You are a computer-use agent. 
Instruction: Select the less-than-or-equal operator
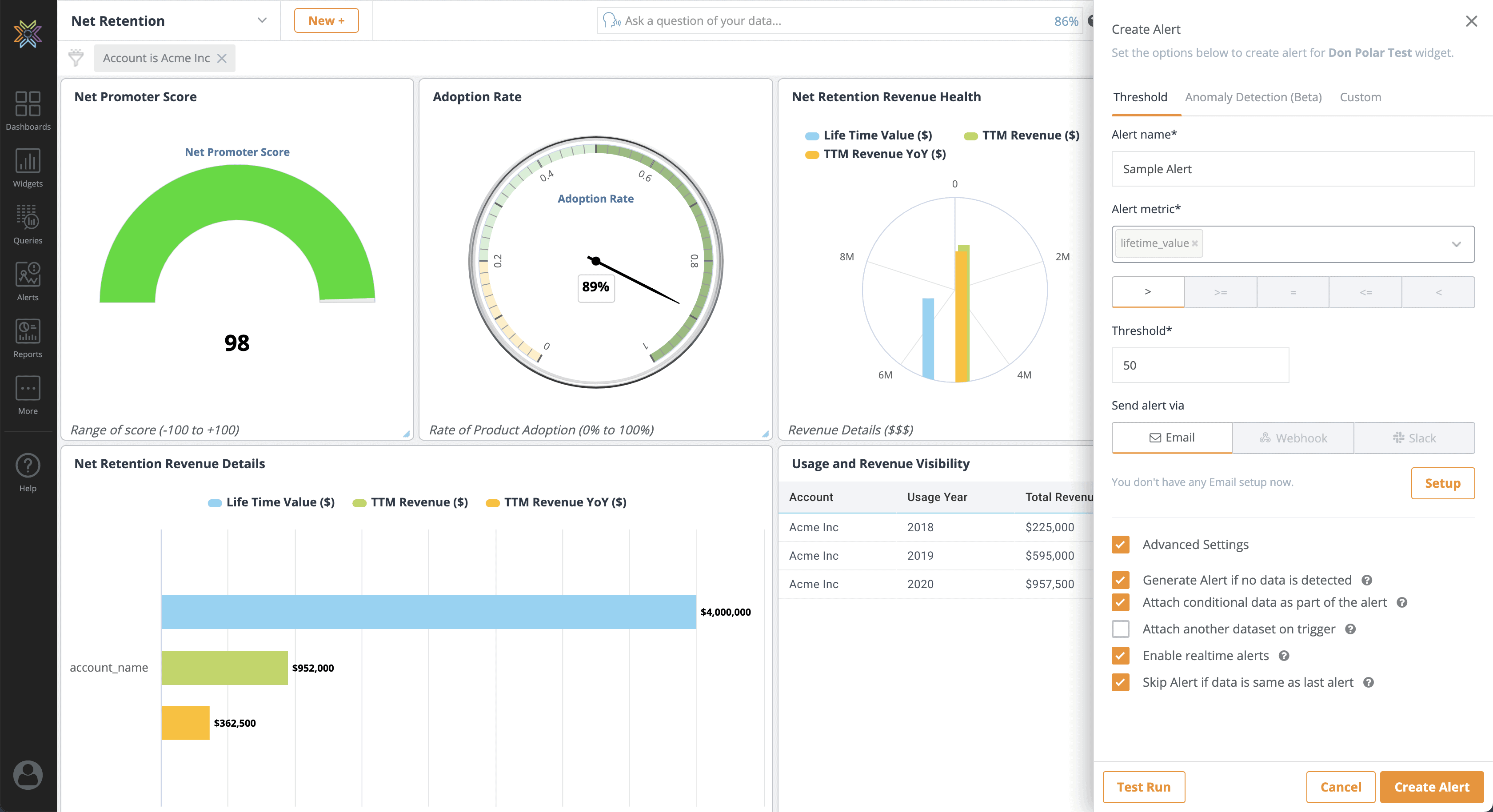coord(1365,292)
